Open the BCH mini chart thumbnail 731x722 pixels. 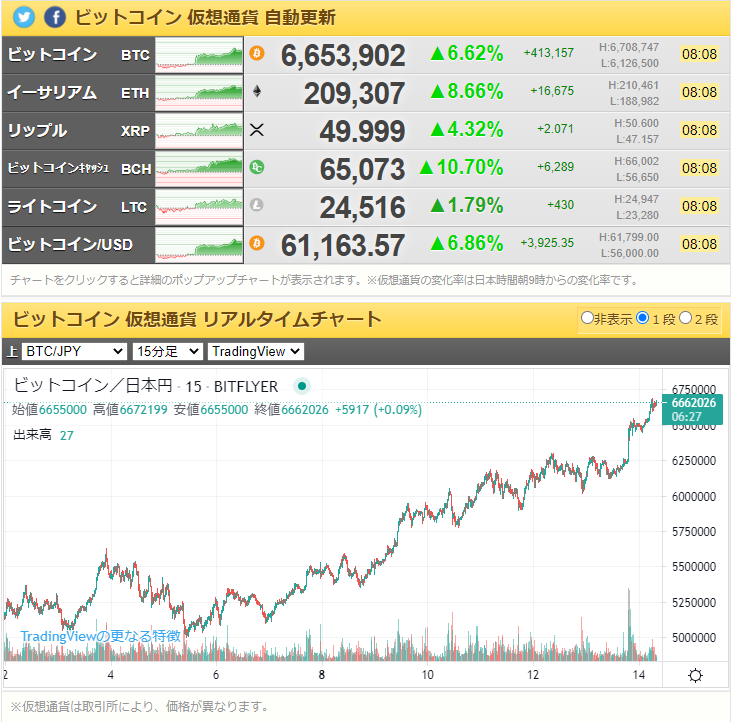[x=199, y=169]
